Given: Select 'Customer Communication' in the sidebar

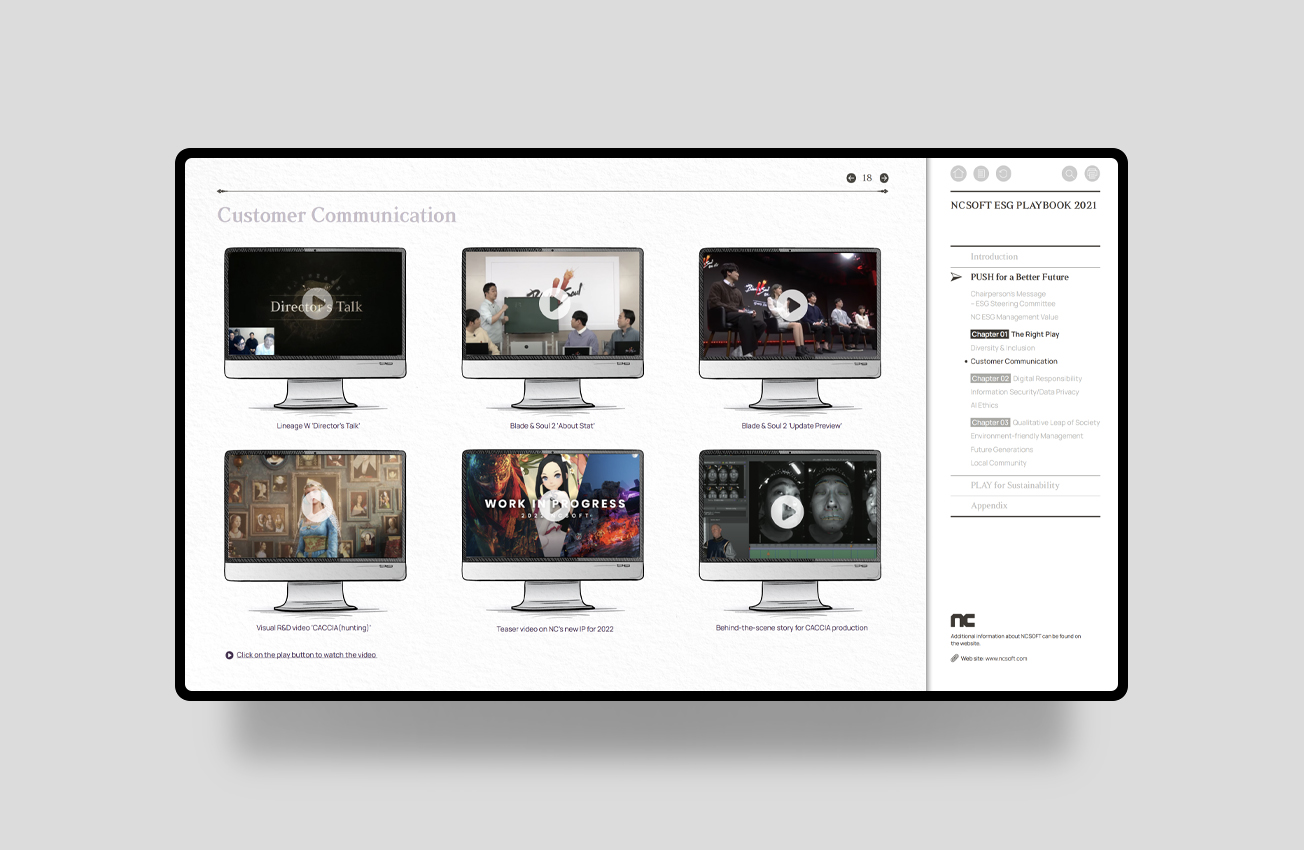Looking at the screenshot, I should 1014,361.
